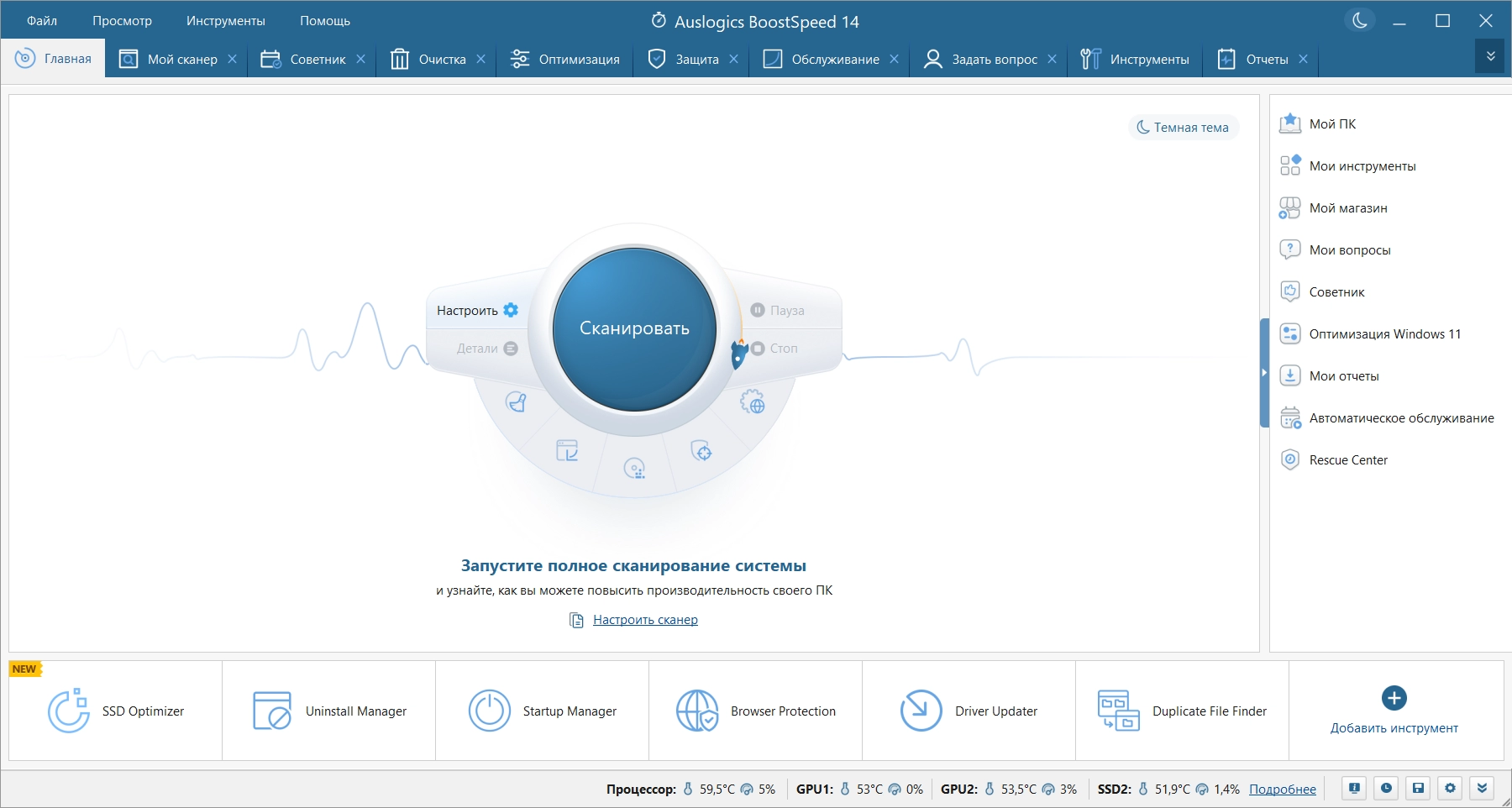
Task: Launch the Driver Updater tool
Action: 969,711
